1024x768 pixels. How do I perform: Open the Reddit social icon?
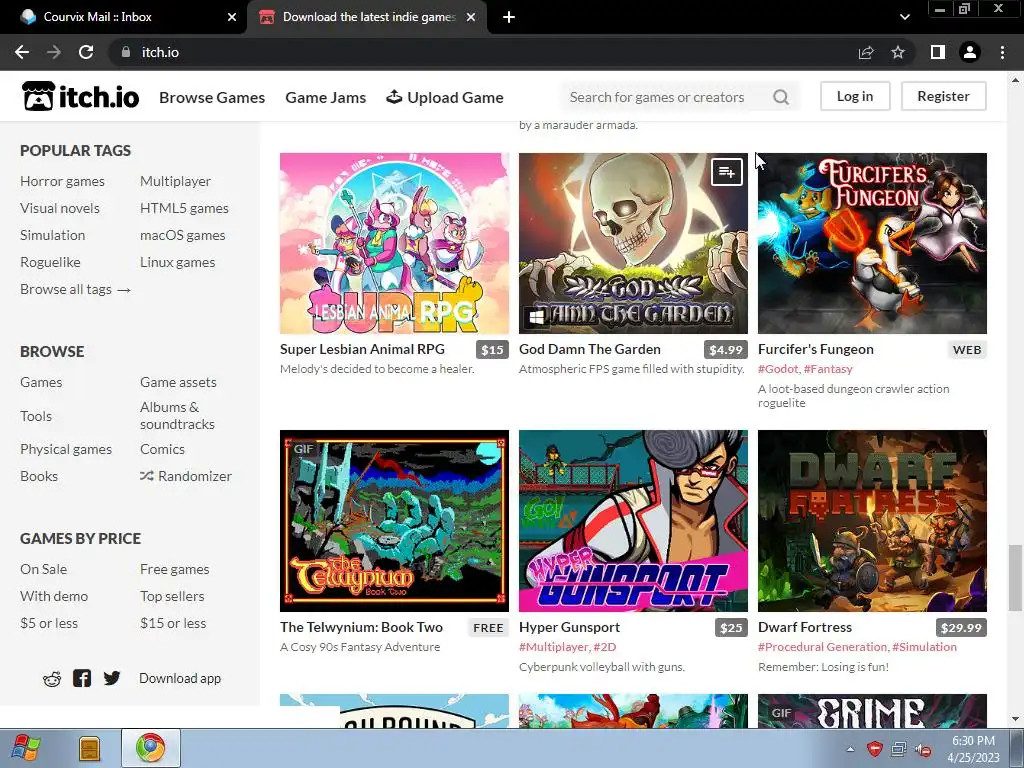pos(52,679)
